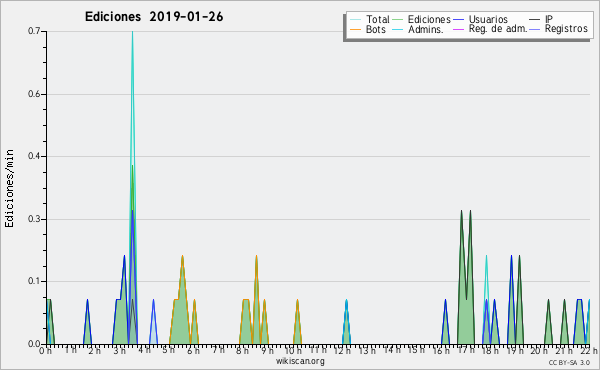Screen dimensions: 600x370
Task: Click the '5 h' x-axis label
Action: click(168, 350)
